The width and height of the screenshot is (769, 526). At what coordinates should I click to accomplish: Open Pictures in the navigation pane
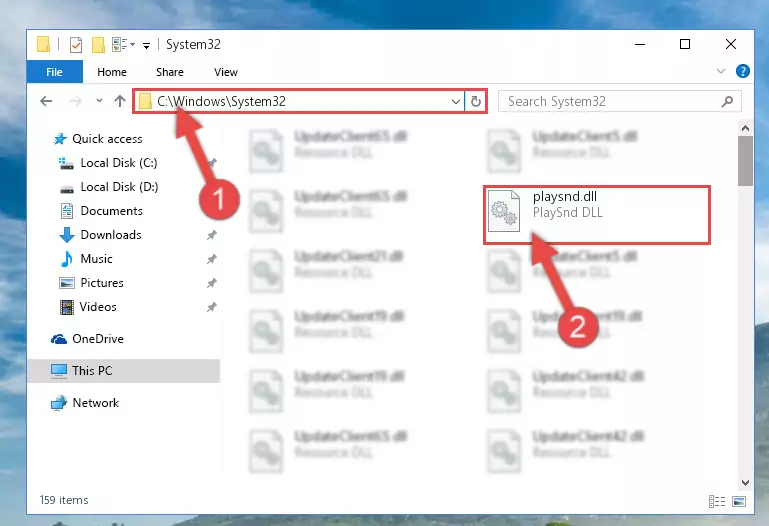92,283
